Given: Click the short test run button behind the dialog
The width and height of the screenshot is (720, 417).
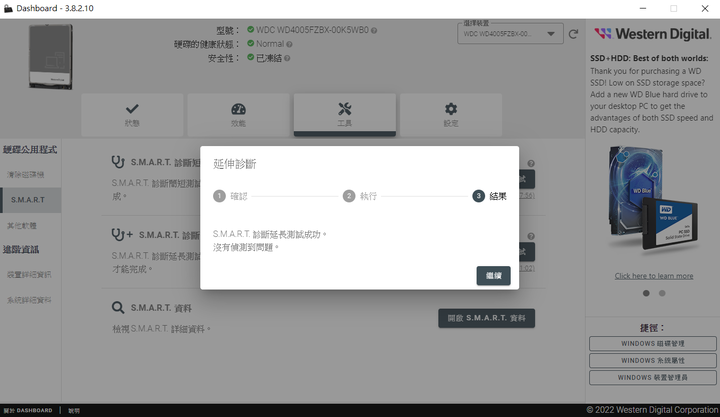Looking at the screenshot, I should tap(527, 179).
